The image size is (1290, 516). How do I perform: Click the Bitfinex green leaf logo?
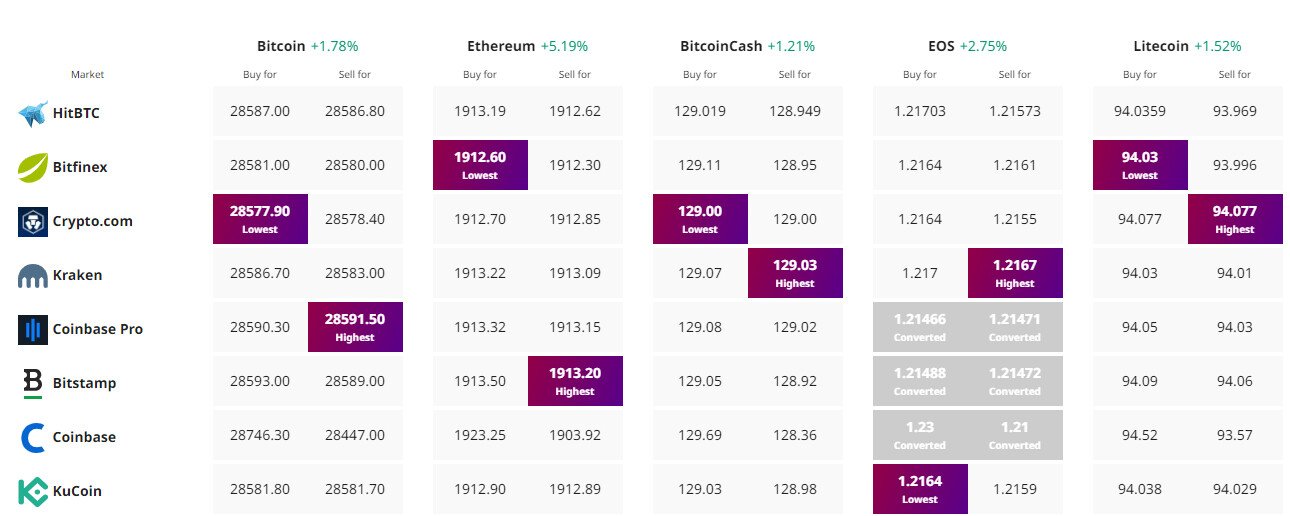click(x=33, y=167)
